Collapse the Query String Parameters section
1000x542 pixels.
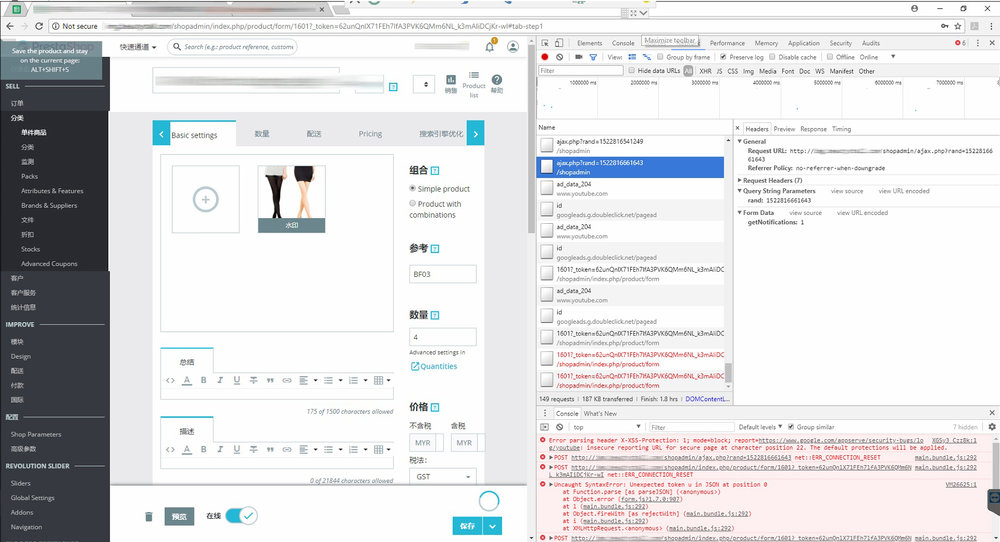point(740,191)
